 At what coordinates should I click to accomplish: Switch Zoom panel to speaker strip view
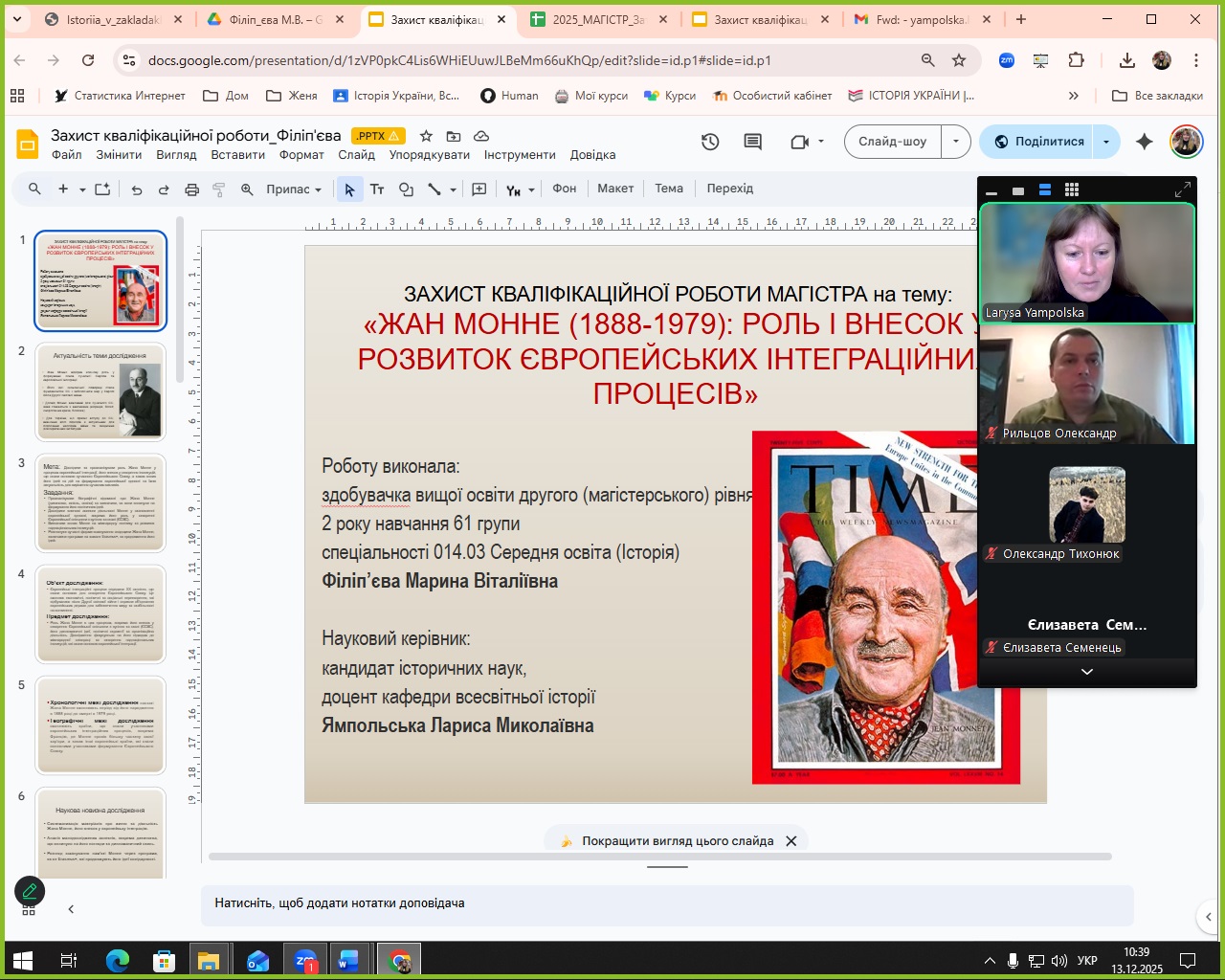tap(1045, 189)
